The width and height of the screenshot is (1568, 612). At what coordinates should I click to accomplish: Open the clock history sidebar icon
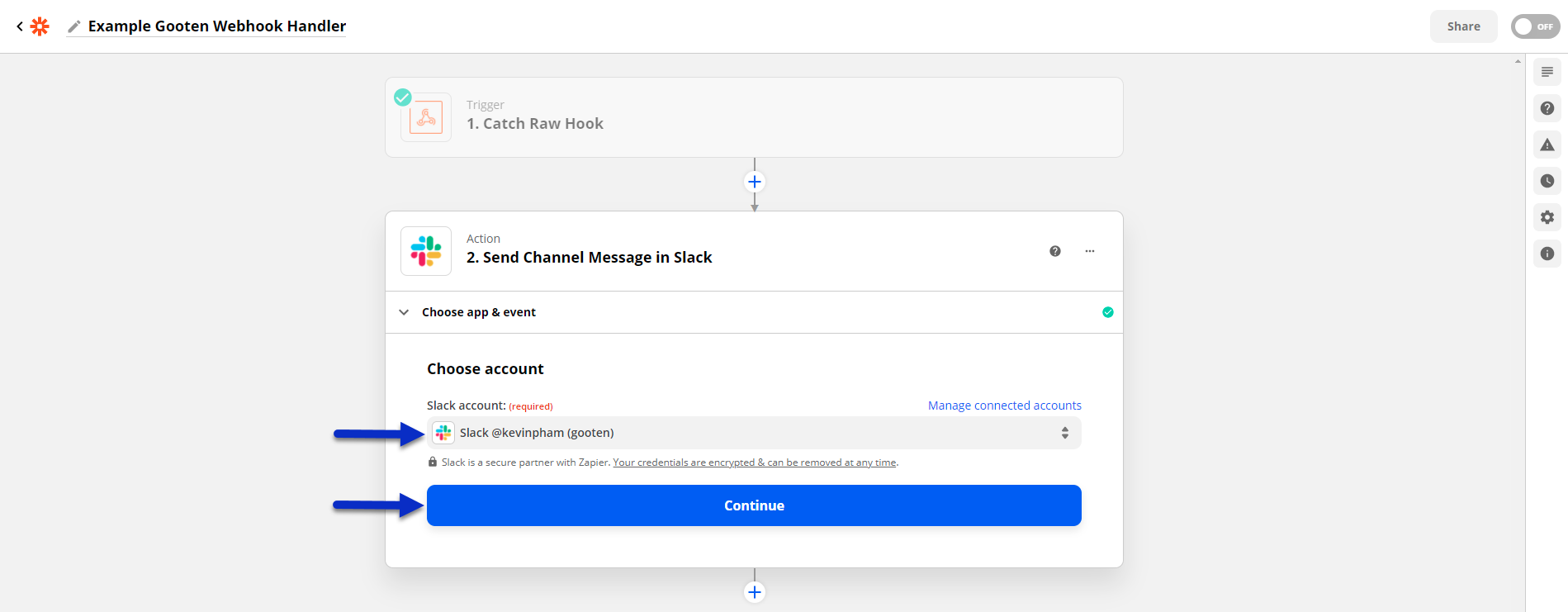point(1547,181)
